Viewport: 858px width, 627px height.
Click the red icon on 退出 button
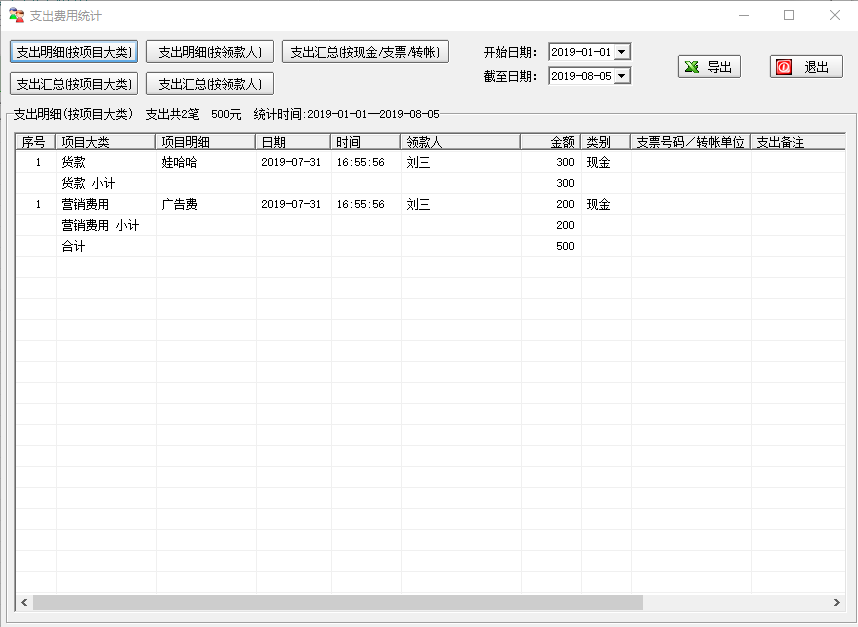(x=784, y=67)
